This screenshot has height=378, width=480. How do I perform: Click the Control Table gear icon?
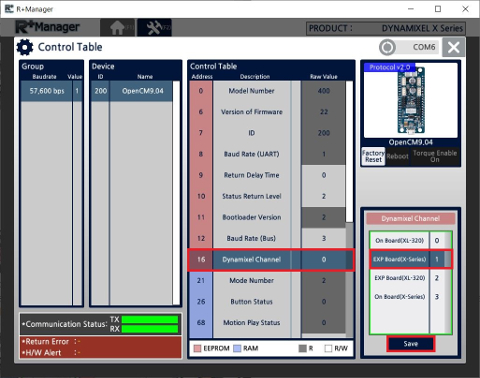coord(25,47)
